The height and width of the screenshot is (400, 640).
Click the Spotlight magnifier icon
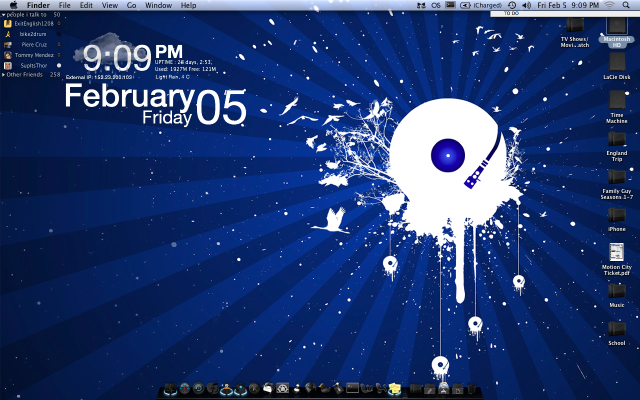pos(626,5)
